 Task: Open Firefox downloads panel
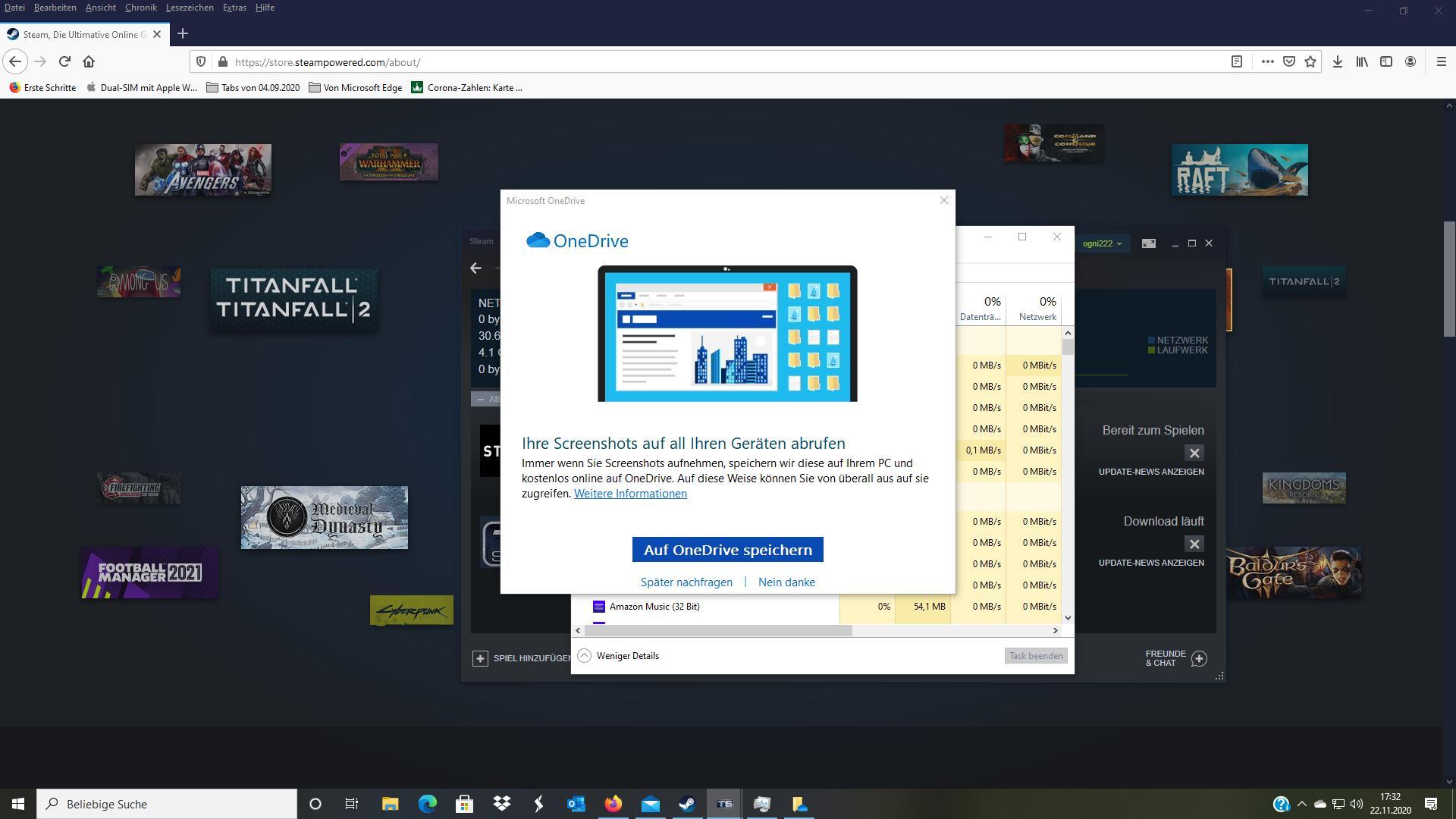1338,62
